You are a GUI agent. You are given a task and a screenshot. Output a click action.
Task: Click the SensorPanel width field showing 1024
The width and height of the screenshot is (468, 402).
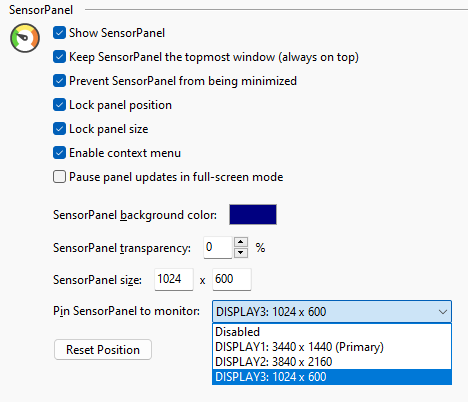[x=174, y=279]
